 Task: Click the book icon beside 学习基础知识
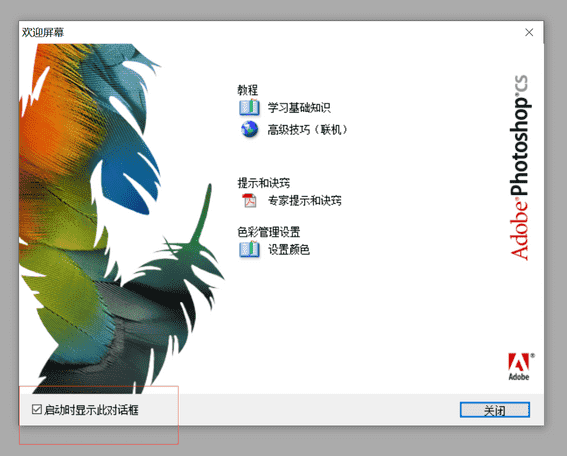pyautogui.click(x=249, y=107)
